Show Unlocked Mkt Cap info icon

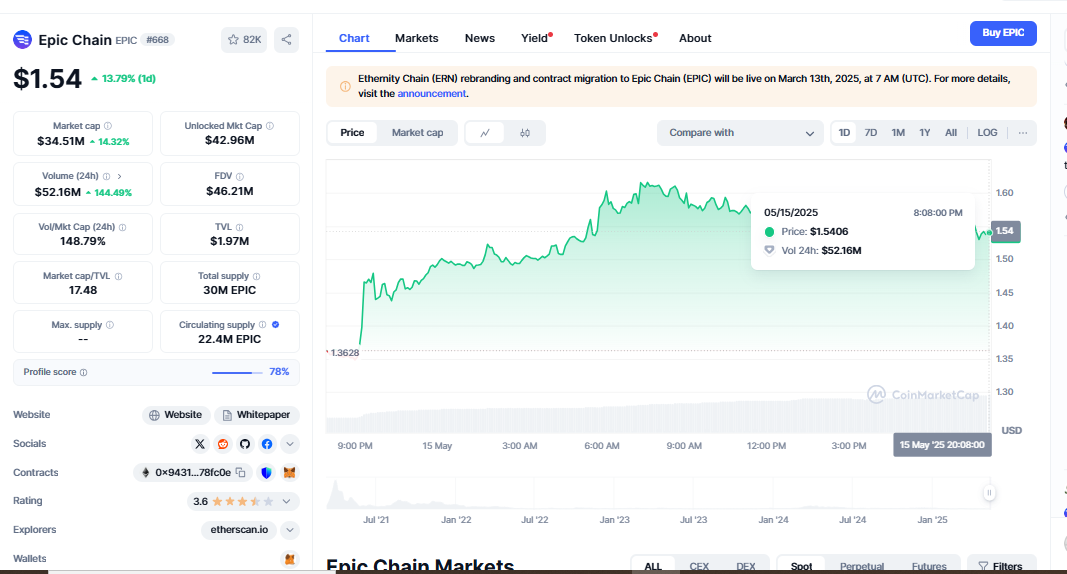coord(269,126)
